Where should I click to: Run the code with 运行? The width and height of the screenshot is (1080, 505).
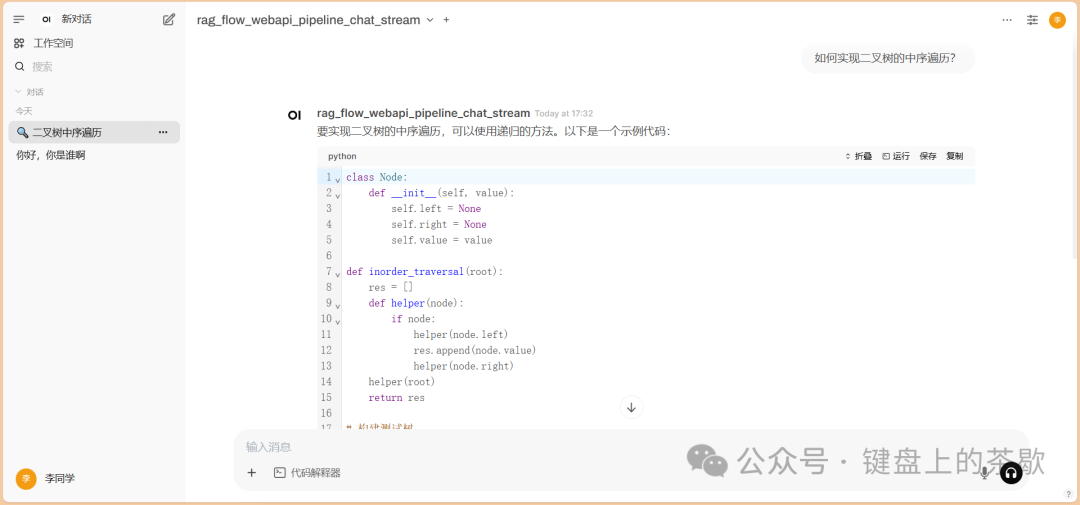pyautogui.click(x=896, y=156)
